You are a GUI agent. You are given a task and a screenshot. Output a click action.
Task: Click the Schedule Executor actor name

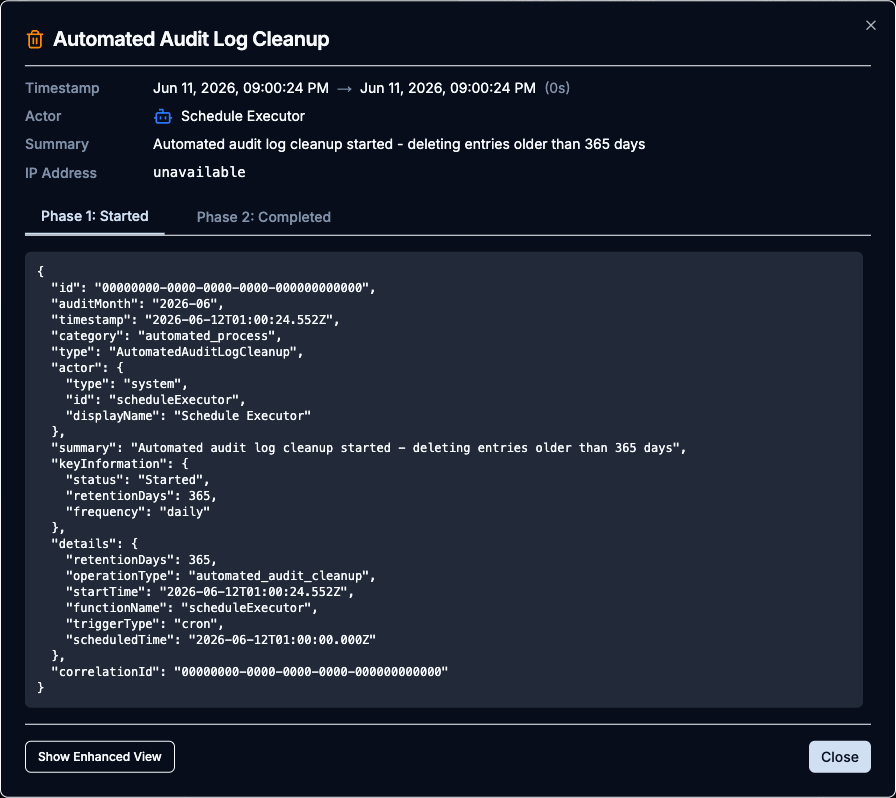(243, 116)
